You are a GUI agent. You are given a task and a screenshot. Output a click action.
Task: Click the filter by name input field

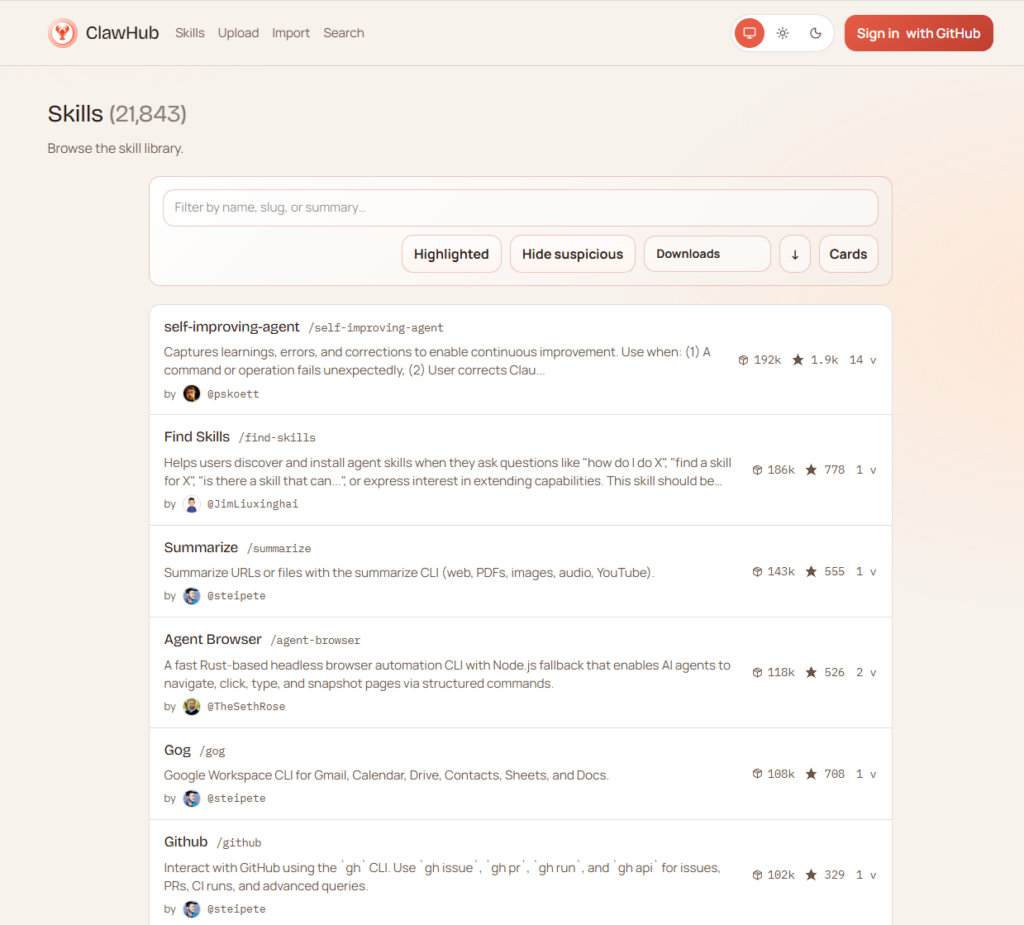pos(520,208)
